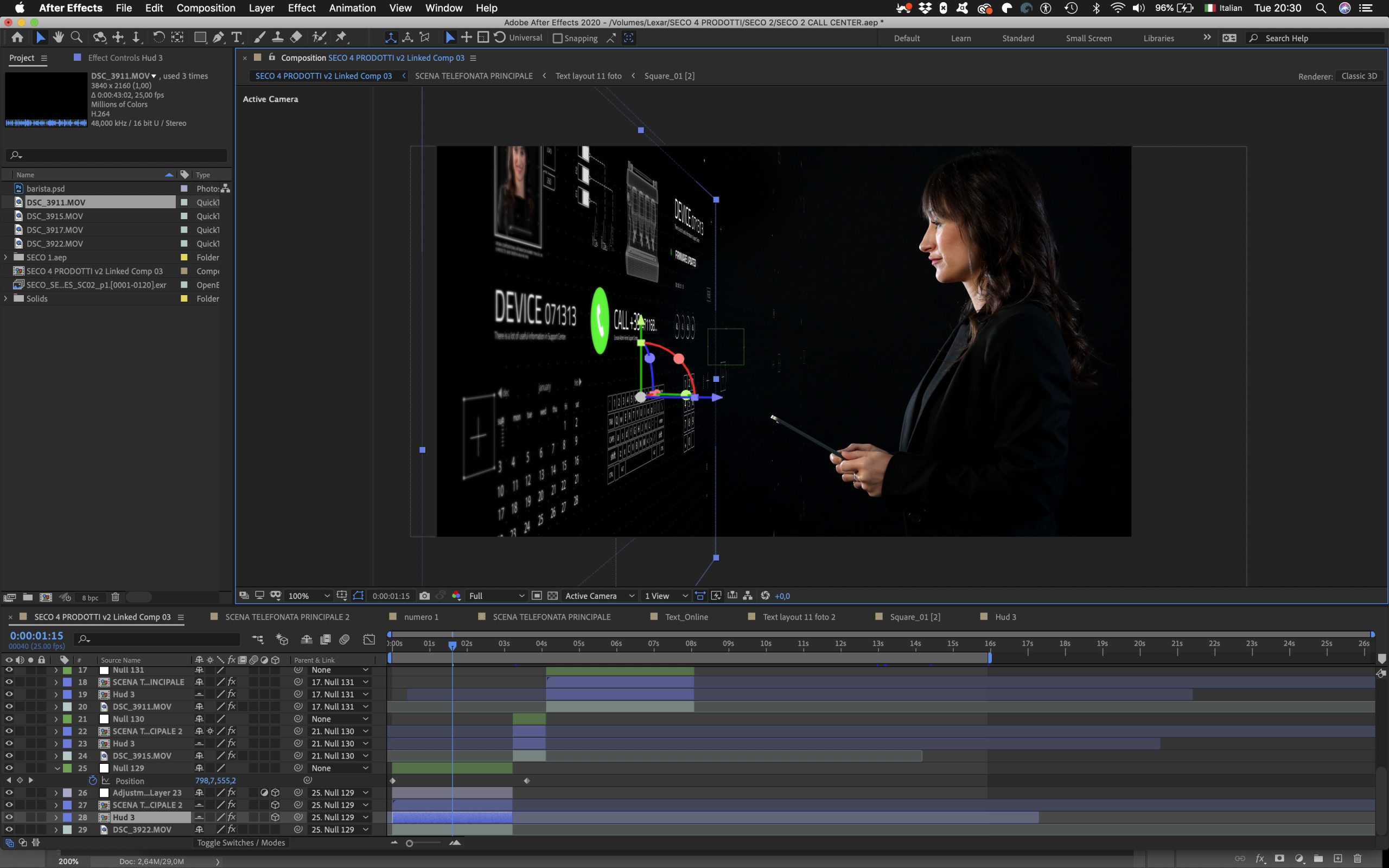Open the Active Camera view dropdown

tap(599, 596)
